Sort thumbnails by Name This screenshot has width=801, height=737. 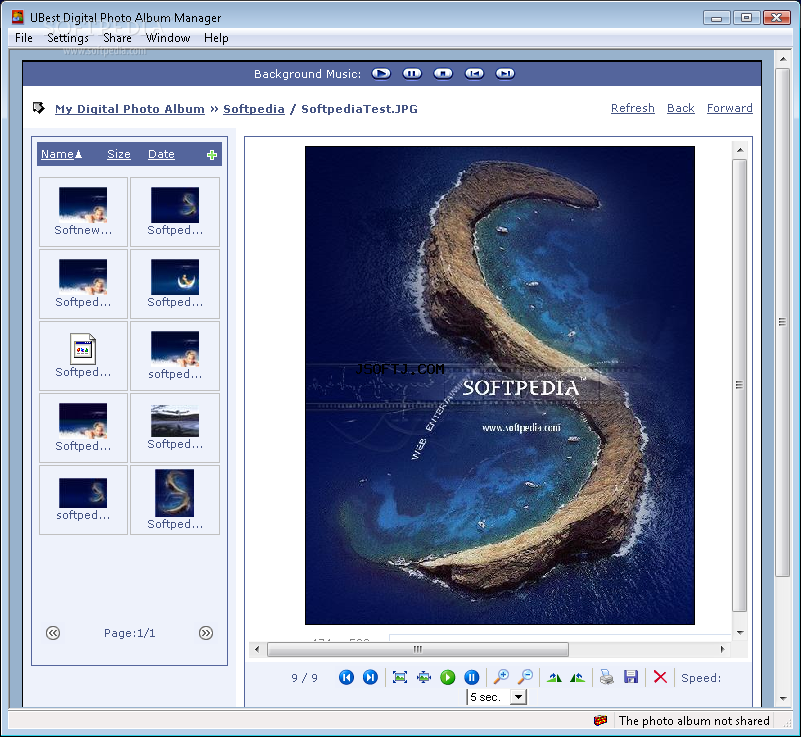point(61,154)
